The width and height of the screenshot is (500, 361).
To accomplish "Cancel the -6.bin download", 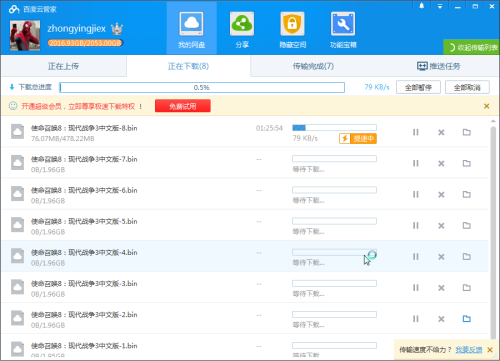I will (441, 194).
